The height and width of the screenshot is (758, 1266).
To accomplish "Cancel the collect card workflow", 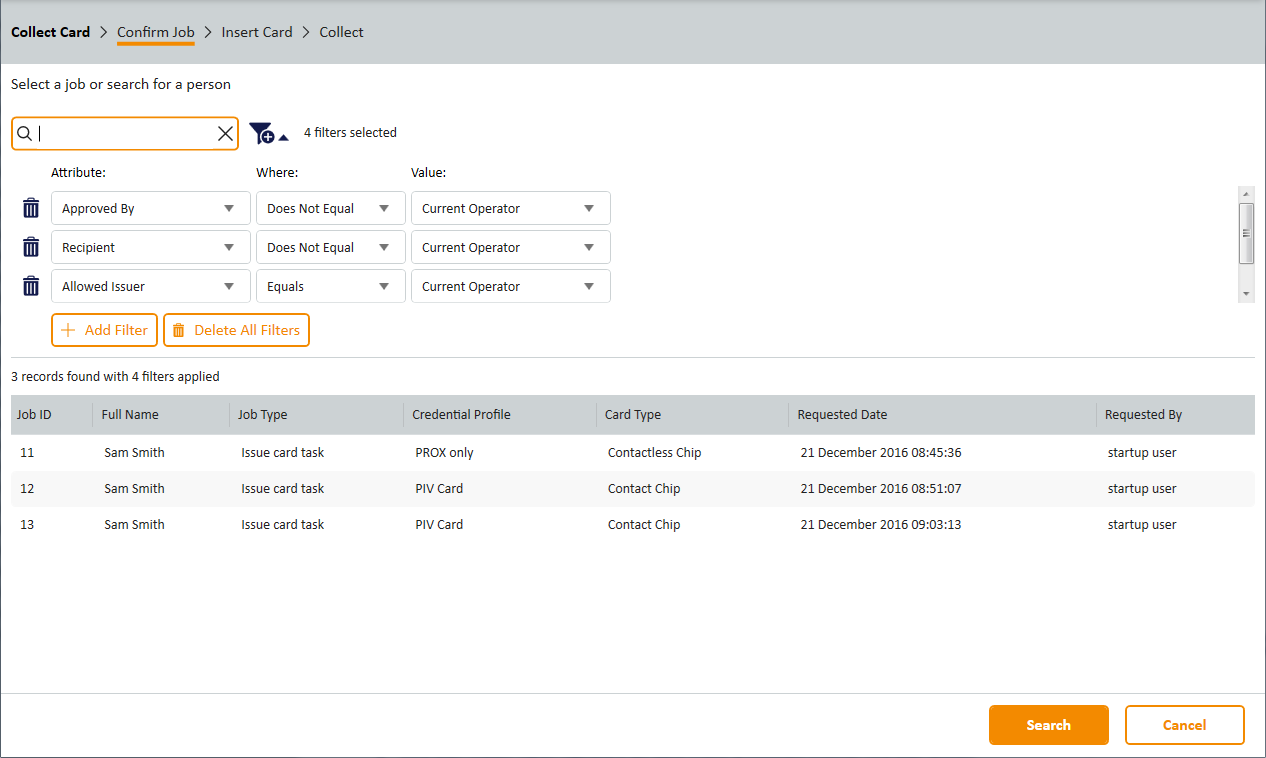I will click(x=1184, y=725).
